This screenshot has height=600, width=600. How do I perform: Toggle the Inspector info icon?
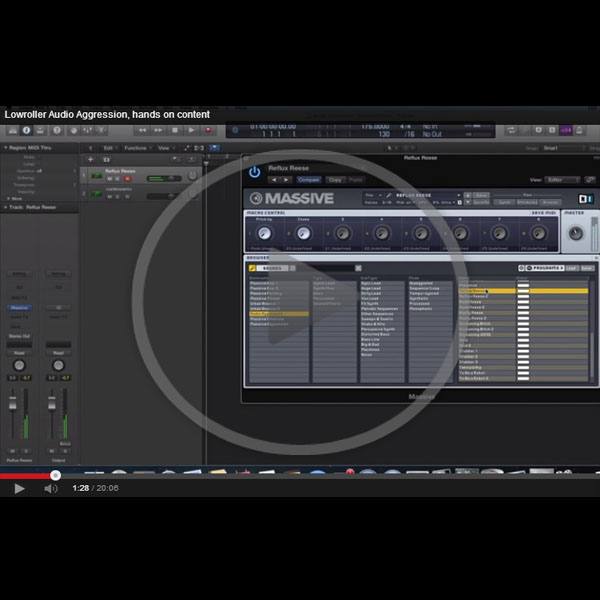pos(26,130)
